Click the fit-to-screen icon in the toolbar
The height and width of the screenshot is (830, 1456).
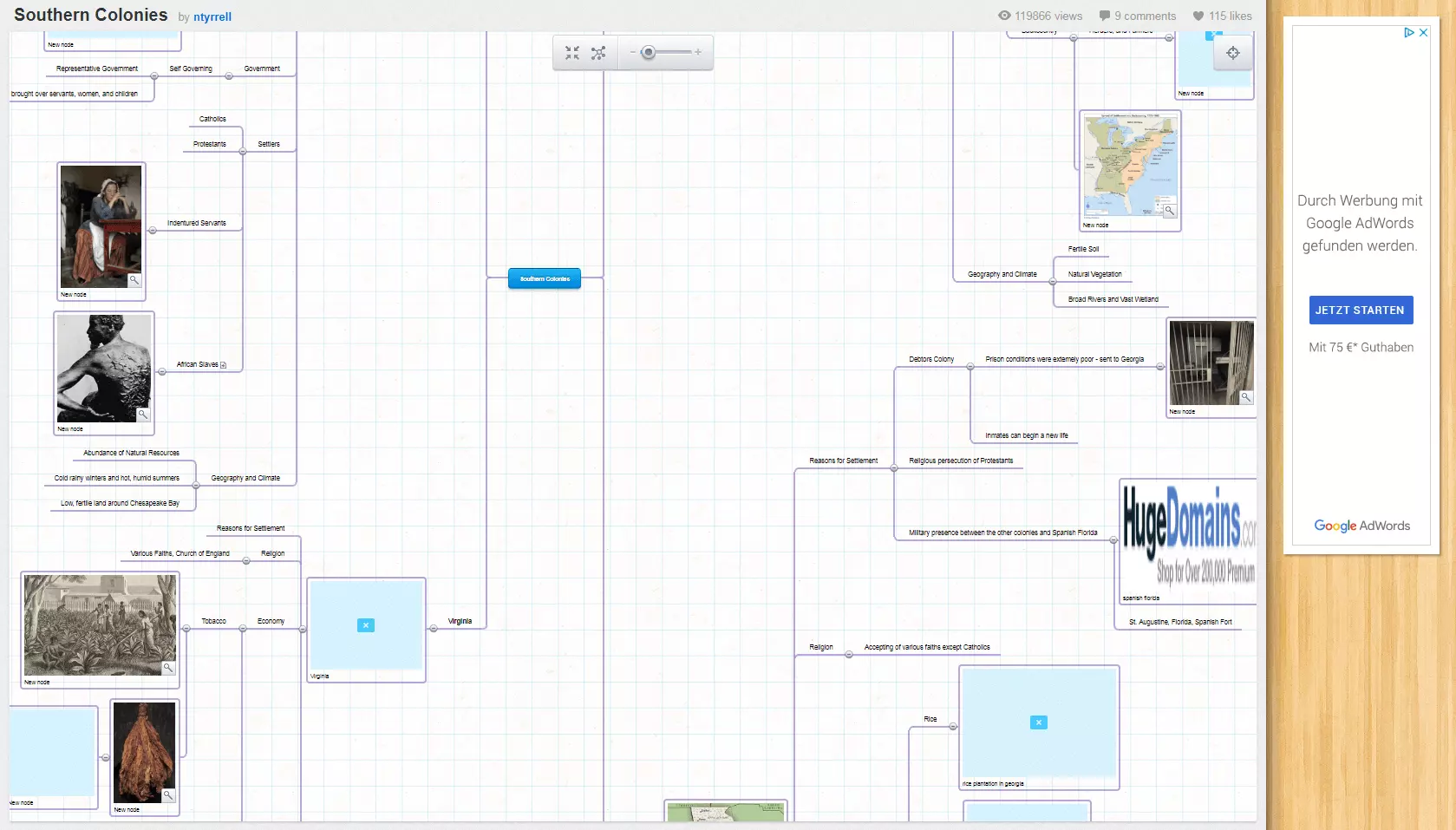(x=572, y=53)
